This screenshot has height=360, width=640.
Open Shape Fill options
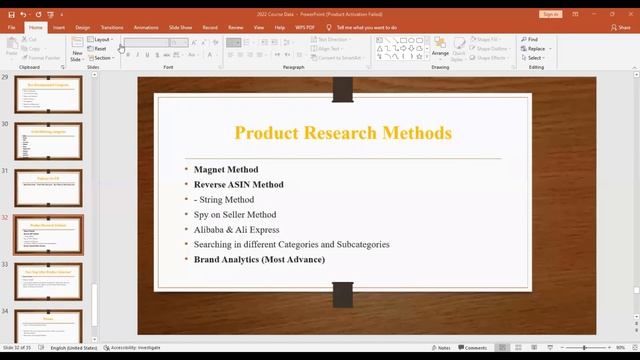tap(485, 40)
